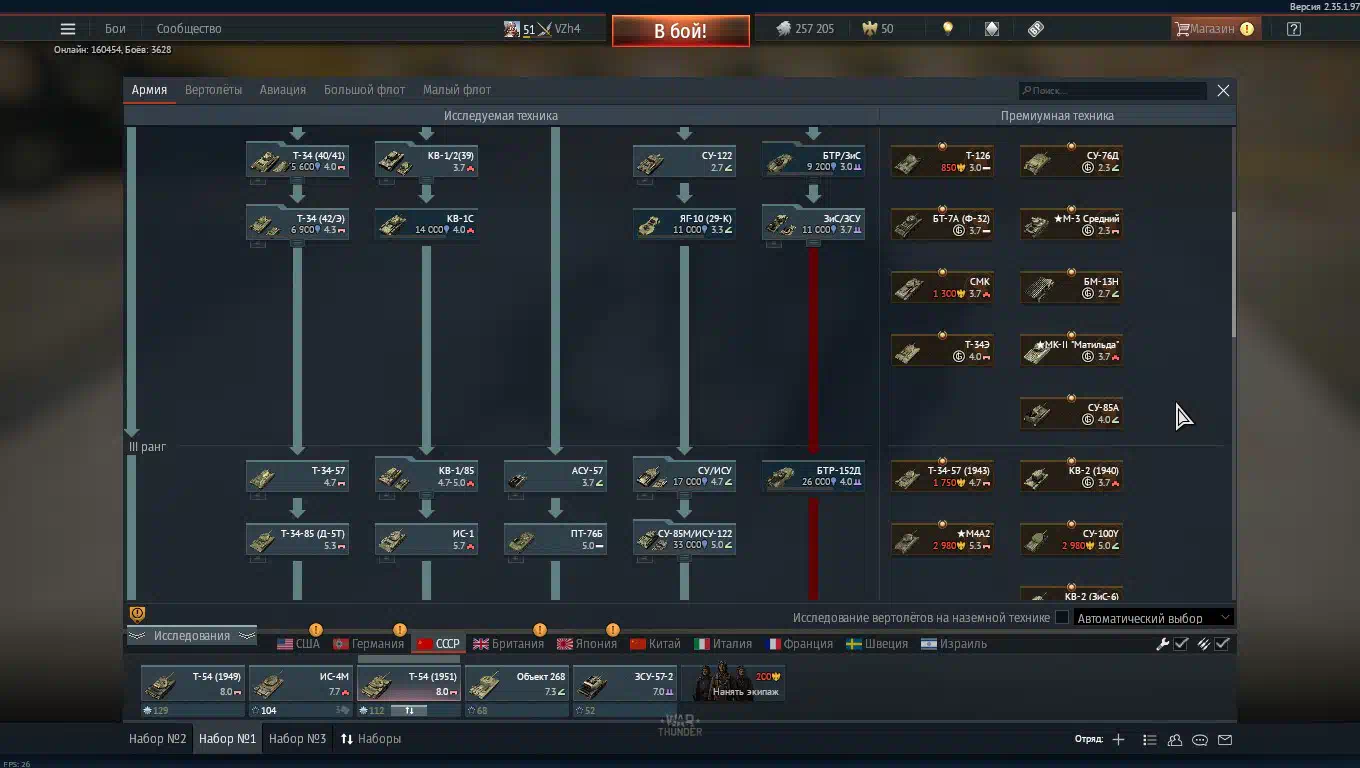Toggle the checkbox next to wrench icon
The height and width of the screenshot is (768, 1360).
pyautogui.click(x=1181, y=644)
